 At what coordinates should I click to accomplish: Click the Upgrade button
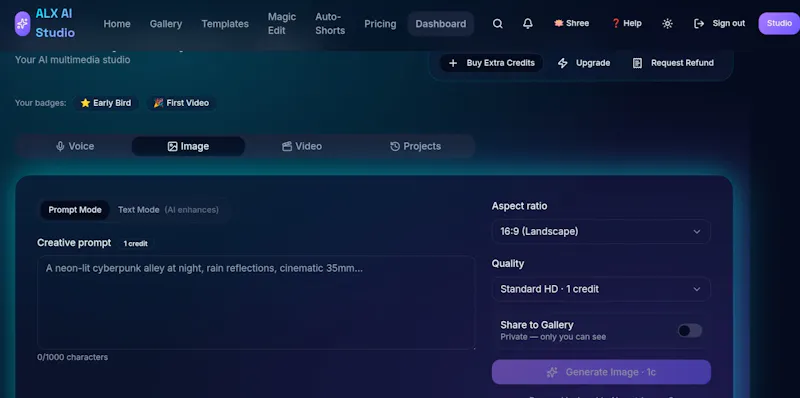click(584, 63)
